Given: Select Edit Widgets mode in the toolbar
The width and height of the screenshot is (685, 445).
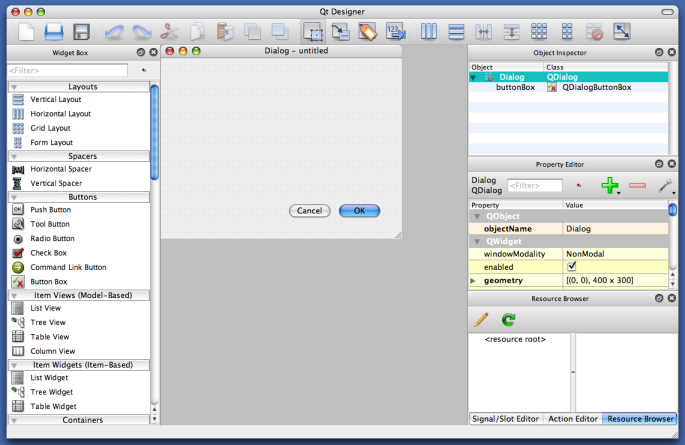Looking at the screenshot, I should coord(313,32).
